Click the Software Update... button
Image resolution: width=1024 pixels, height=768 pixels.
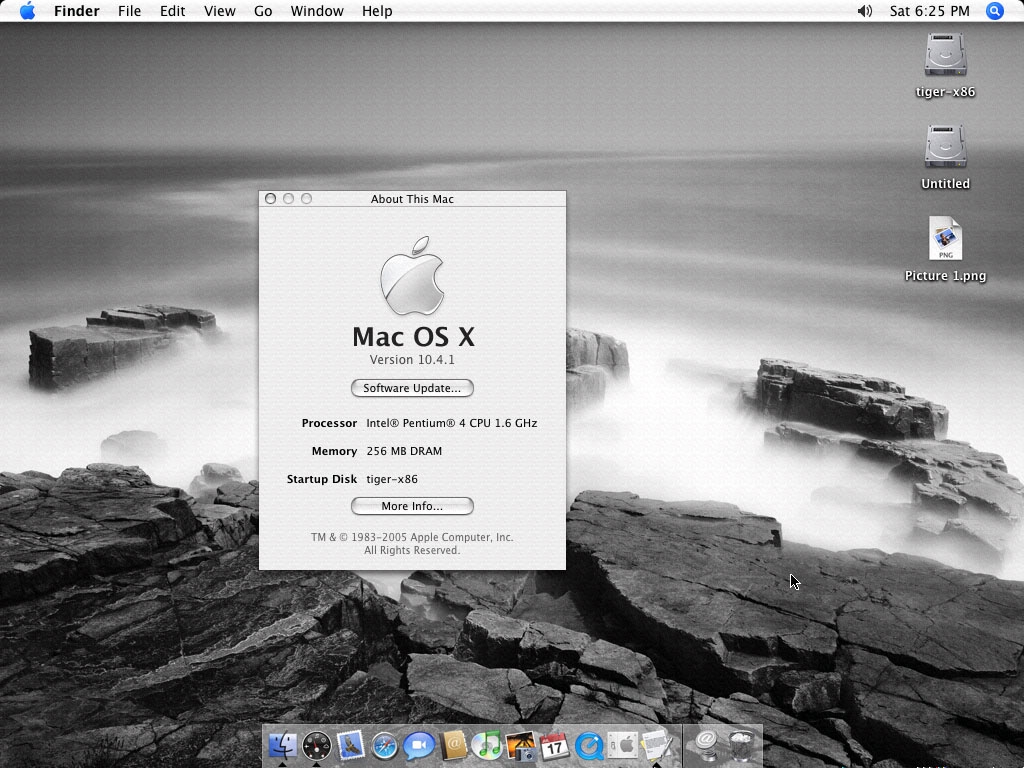tap(412, 388)
